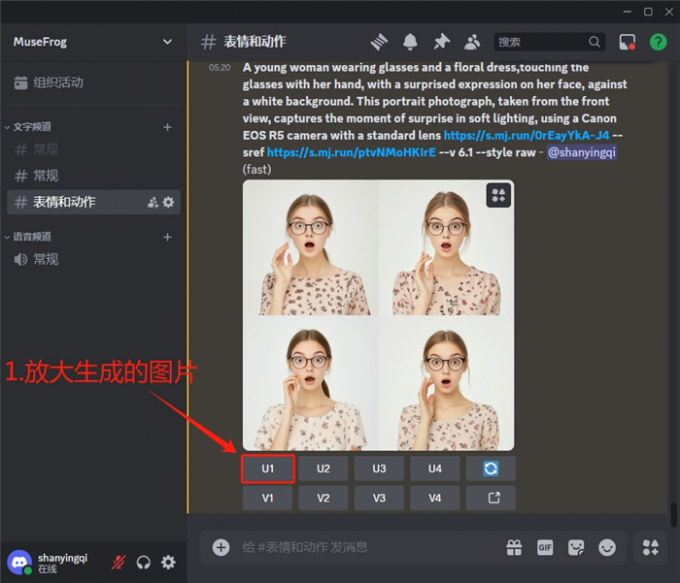Click the attachment plus button

(221, 547)
